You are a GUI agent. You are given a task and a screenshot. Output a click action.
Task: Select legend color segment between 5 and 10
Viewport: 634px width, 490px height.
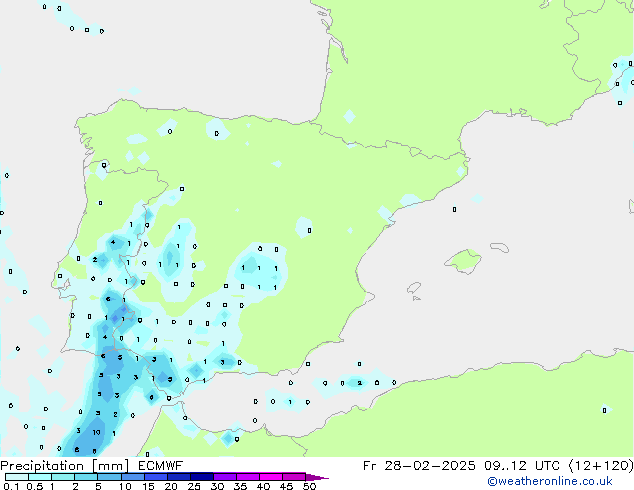tap(109, 477)
